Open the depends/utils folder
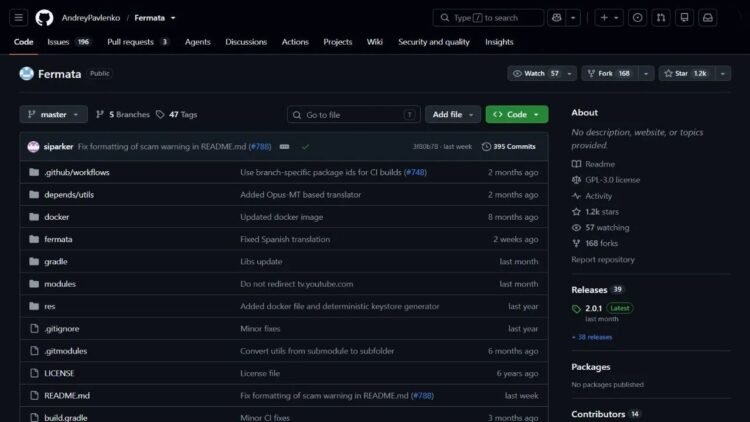Image resolution: width=750 pixels, height=422 pixels. [69, 195]
